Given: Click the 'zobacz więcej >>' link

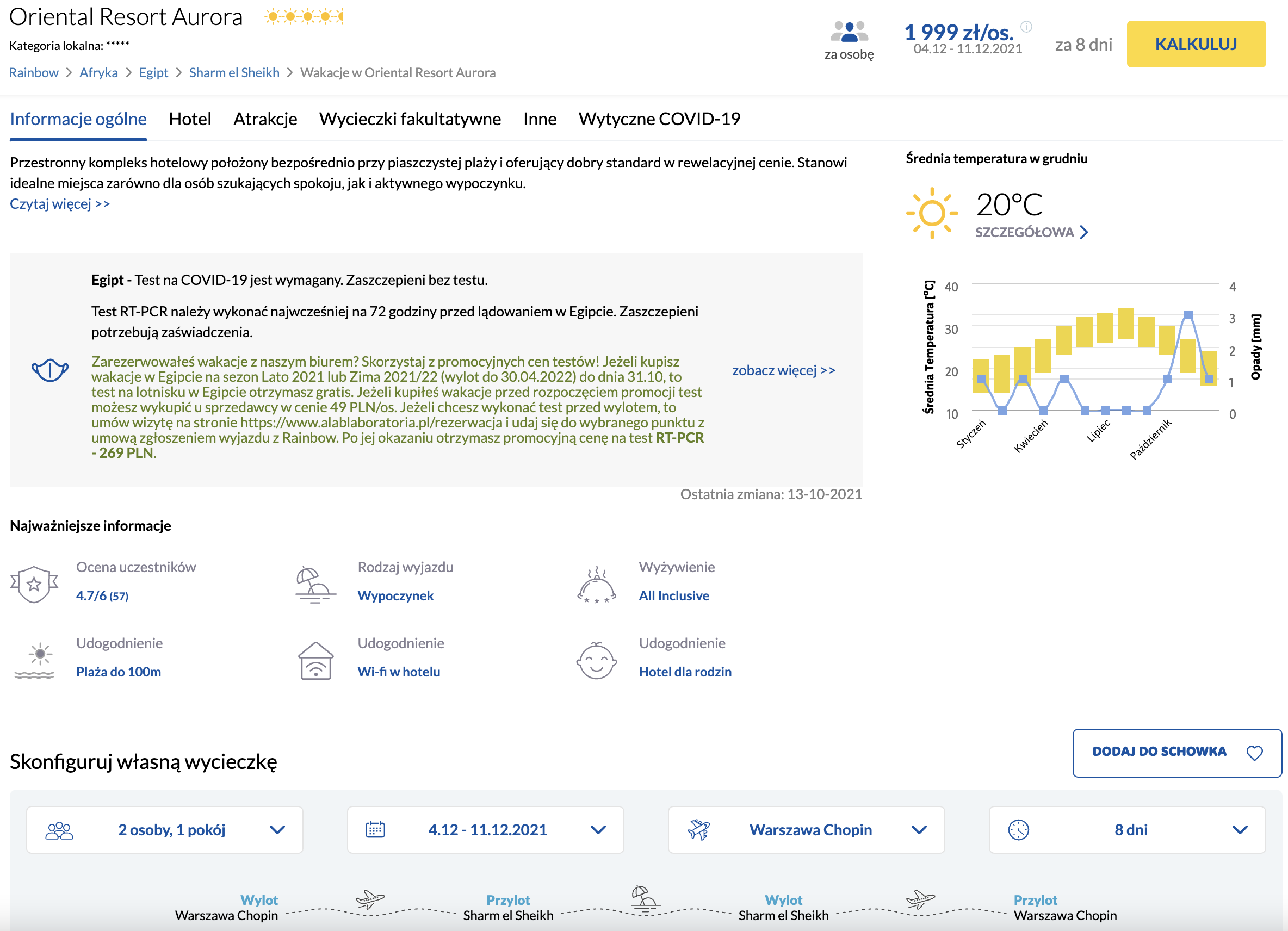Looking at the screenshot, I should point(784,370).
